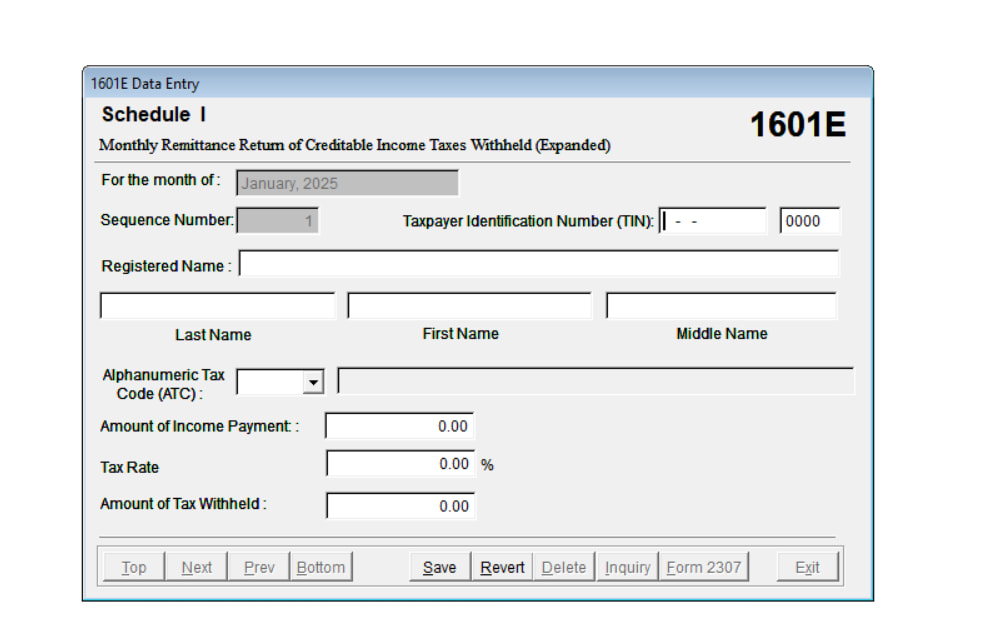This screenshot has width=990, height=635.
Task: Click the Amount of Income Payment field
Action: [400, 426]
